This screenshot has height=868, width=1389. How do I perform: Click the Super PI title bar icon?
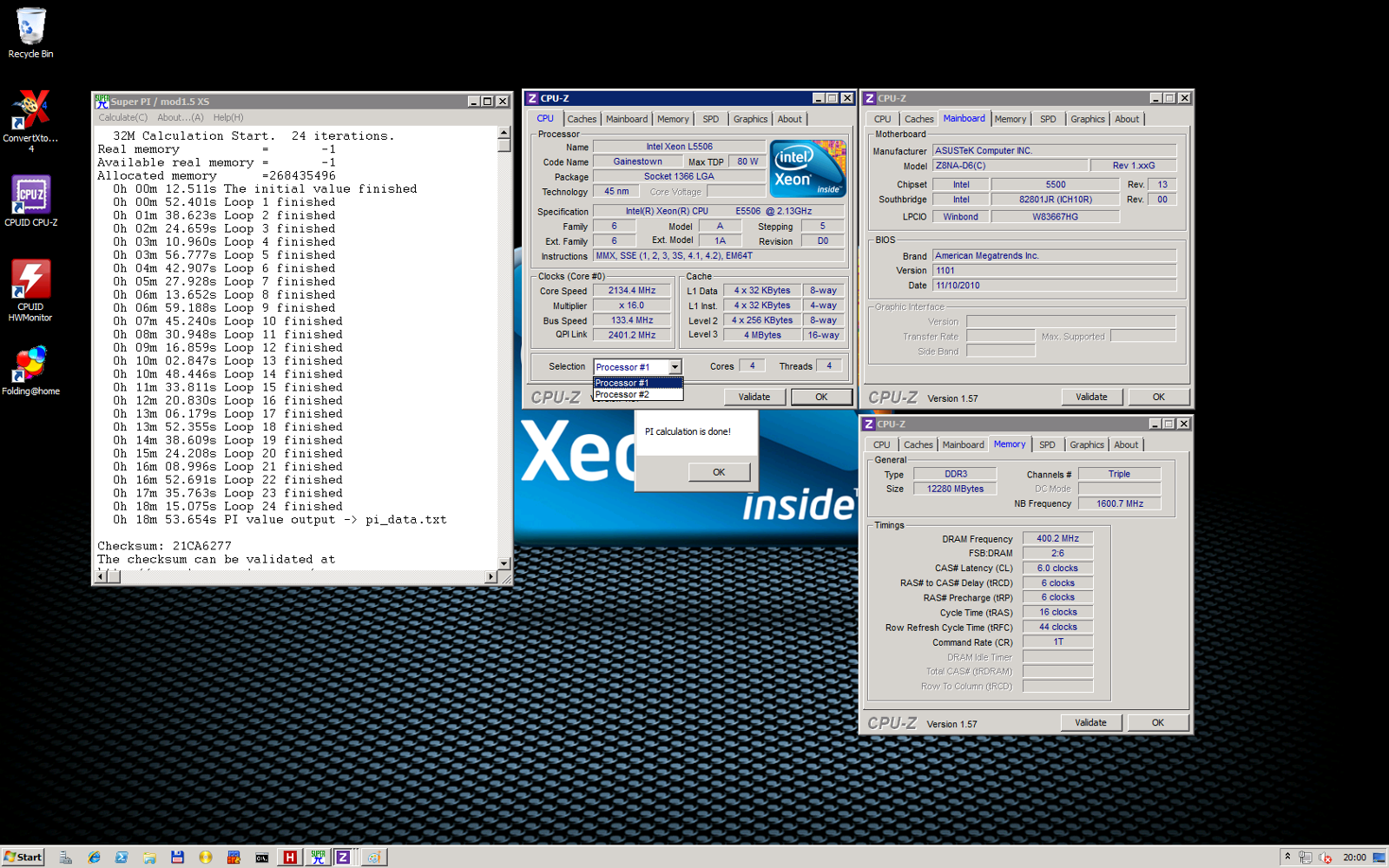pyautogui.click(x=102, y=101)
